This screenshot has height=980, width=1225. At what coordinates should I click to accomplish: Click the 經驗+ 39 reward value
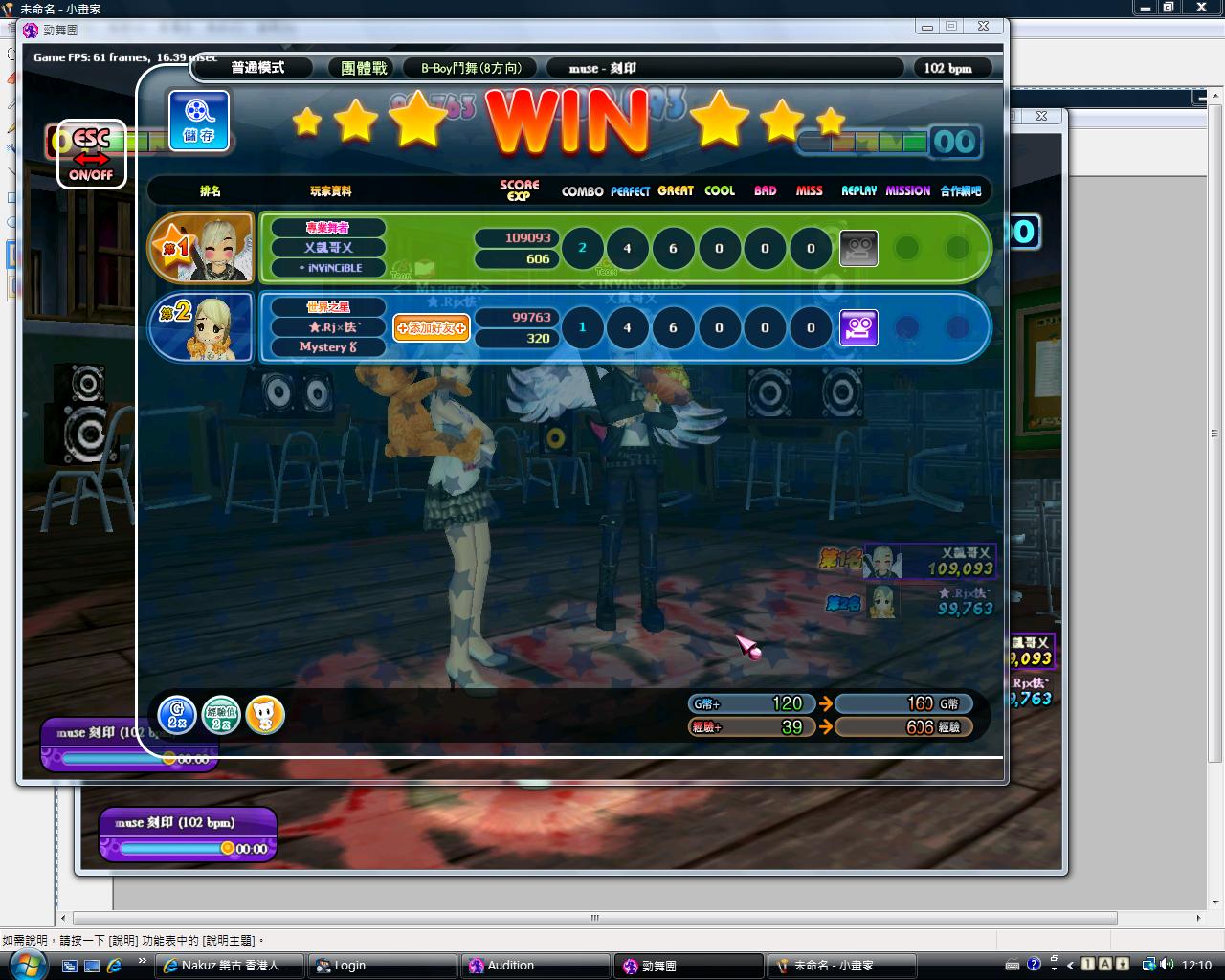pyautogui.click(x=751, y=727)
